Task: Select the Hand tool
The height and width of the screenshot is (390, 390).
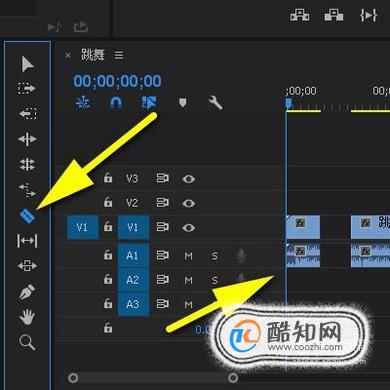Action: pyautogui.click(x=27, y=317)
